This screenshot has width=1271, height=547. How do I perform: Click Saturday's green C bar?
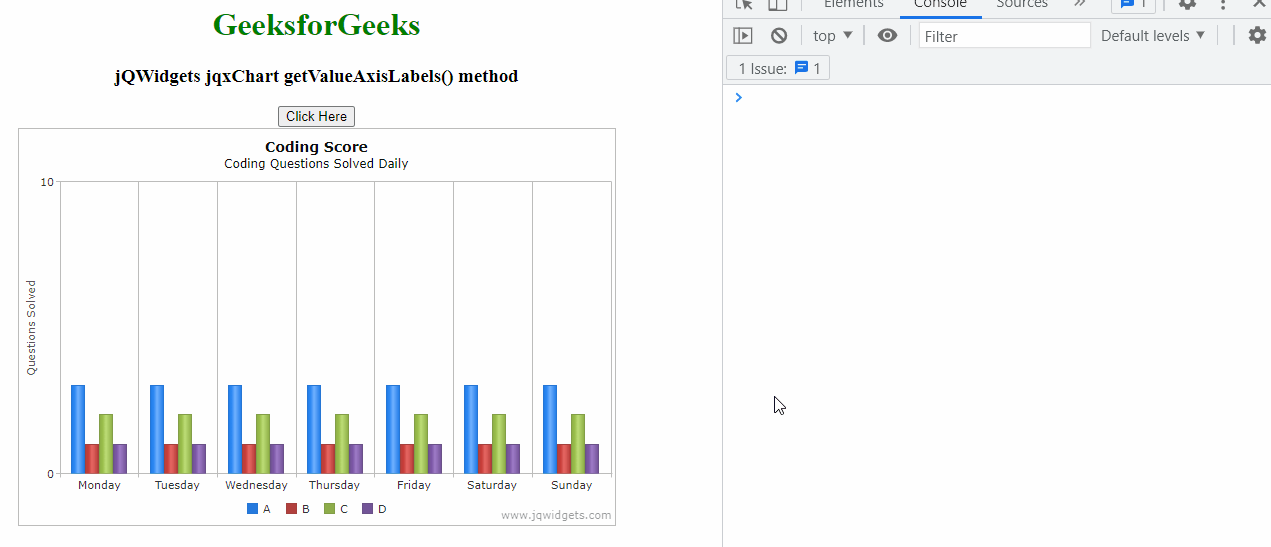[499, 444]
